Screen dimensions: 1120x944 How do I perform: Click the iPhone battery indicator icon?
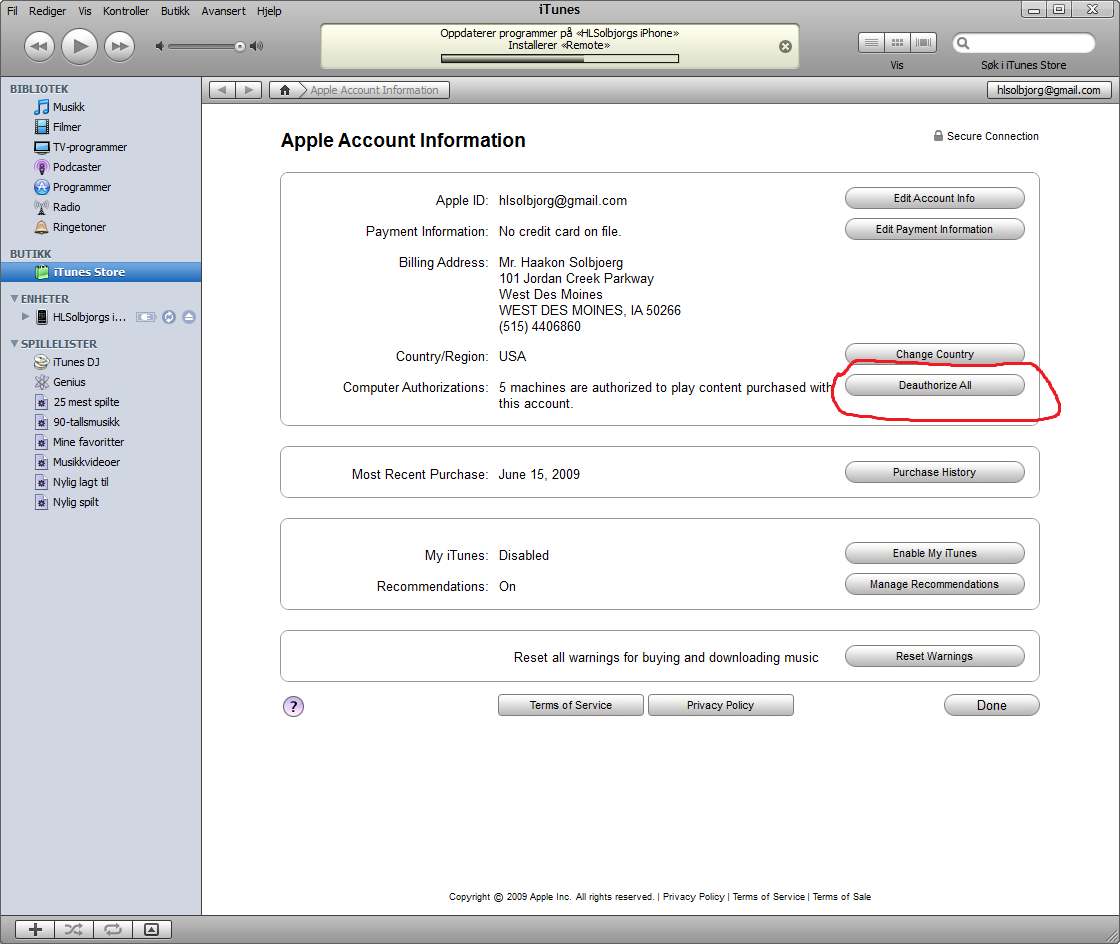coord(146,317)
